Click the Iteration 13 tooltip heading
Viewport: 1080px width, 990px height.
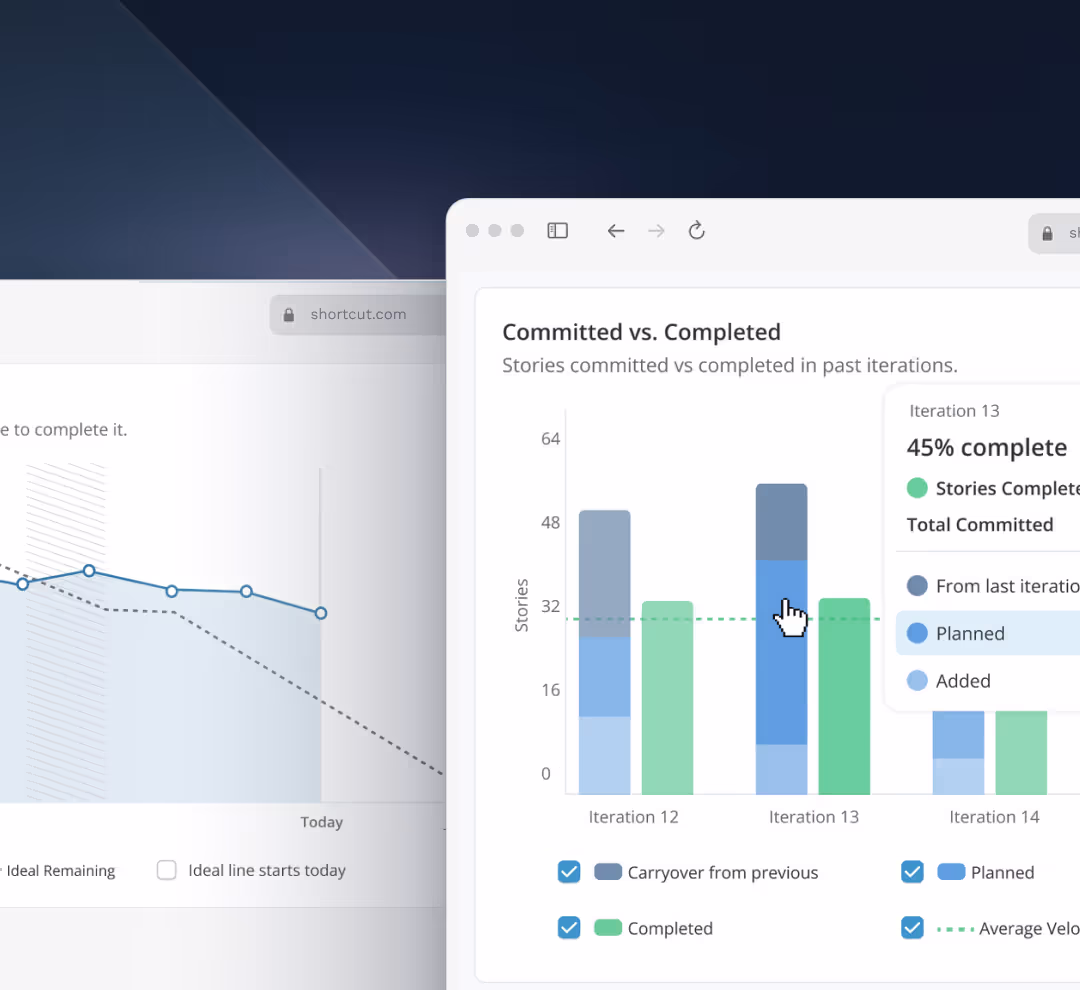(954, 411)
